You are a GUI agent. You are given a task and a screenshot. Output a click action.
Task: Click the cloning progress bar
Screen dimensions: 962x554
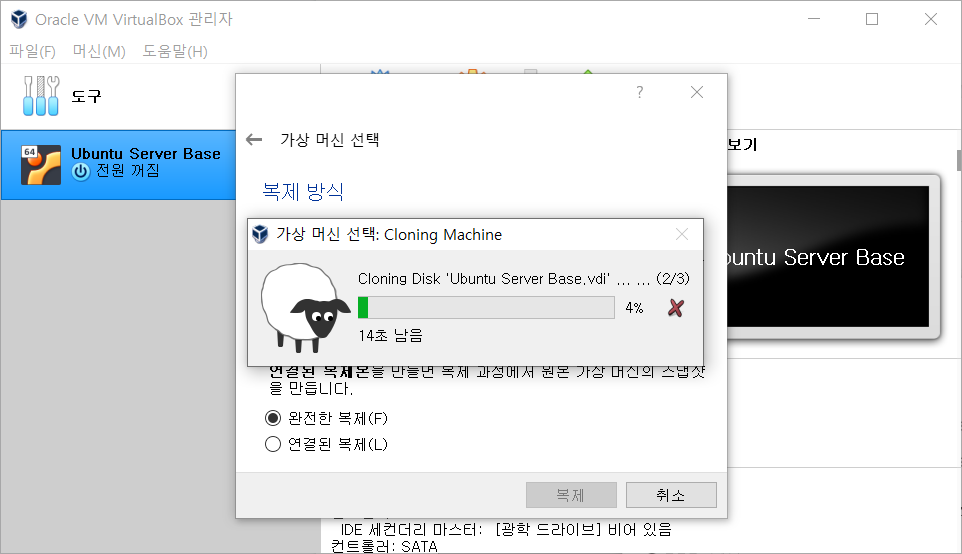[x=486, y=307]
